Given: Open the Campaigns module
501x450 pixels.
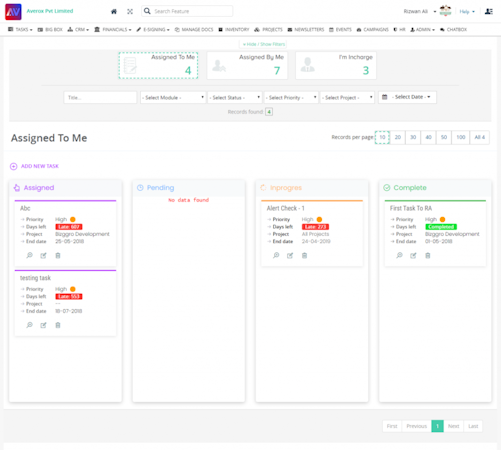Looking at the screenshot, I should (372, 29).
